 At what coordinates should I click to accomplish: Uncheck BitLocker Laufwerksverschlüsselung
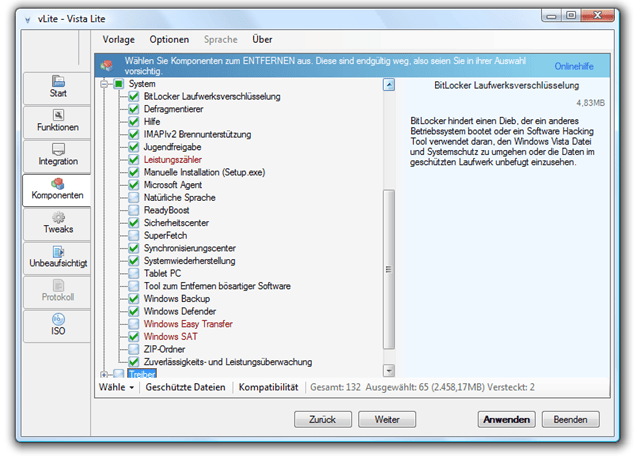tap(135, 97)
